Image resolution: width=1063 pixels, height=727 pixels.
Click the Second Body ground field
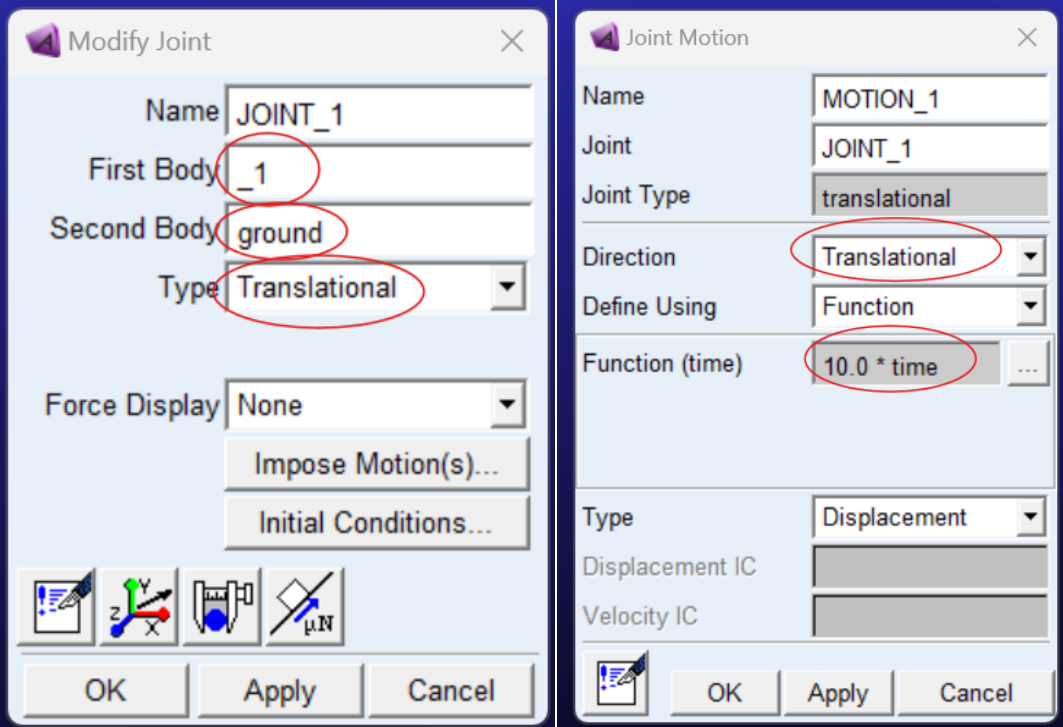point(380,231)
